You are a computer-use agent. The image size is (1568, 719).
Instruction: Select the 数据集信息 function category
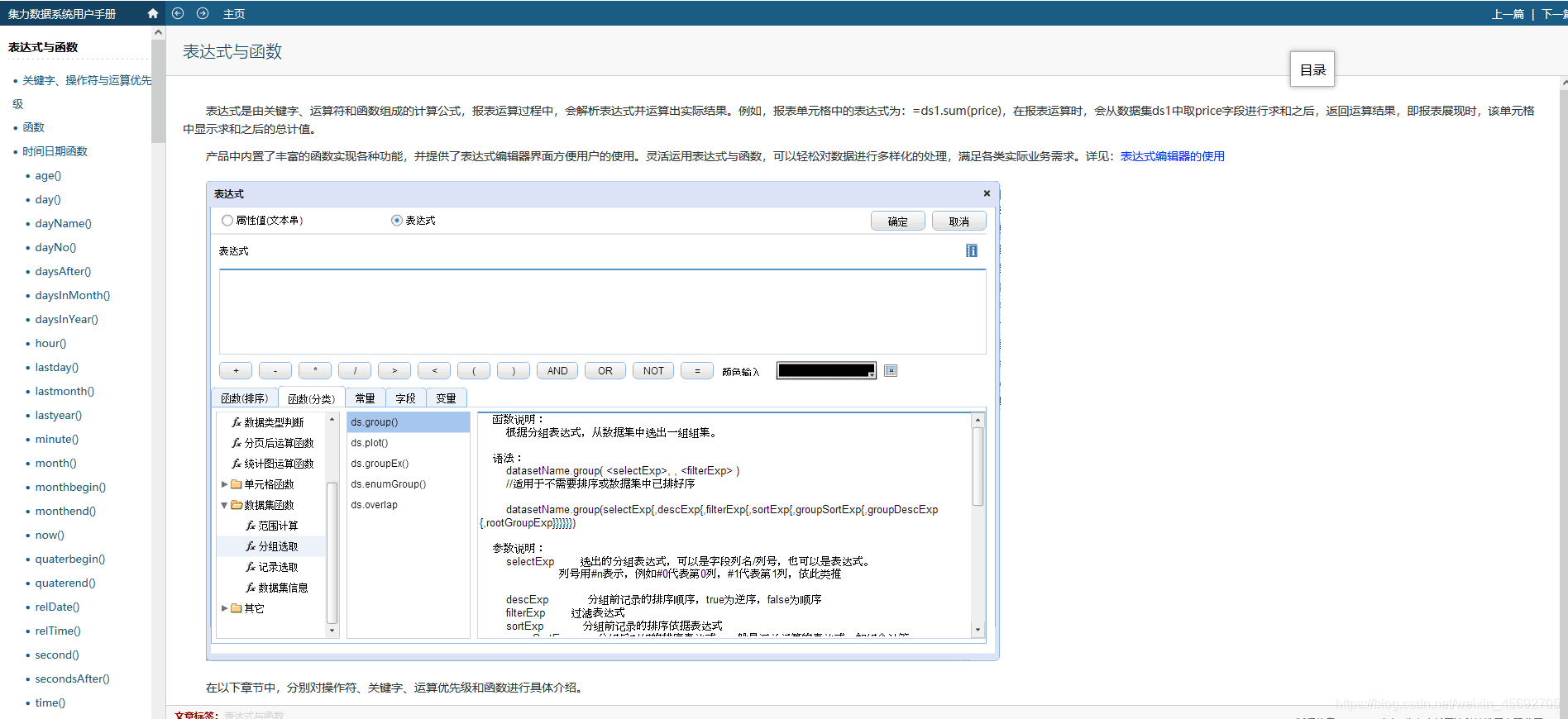click(283, 588)
